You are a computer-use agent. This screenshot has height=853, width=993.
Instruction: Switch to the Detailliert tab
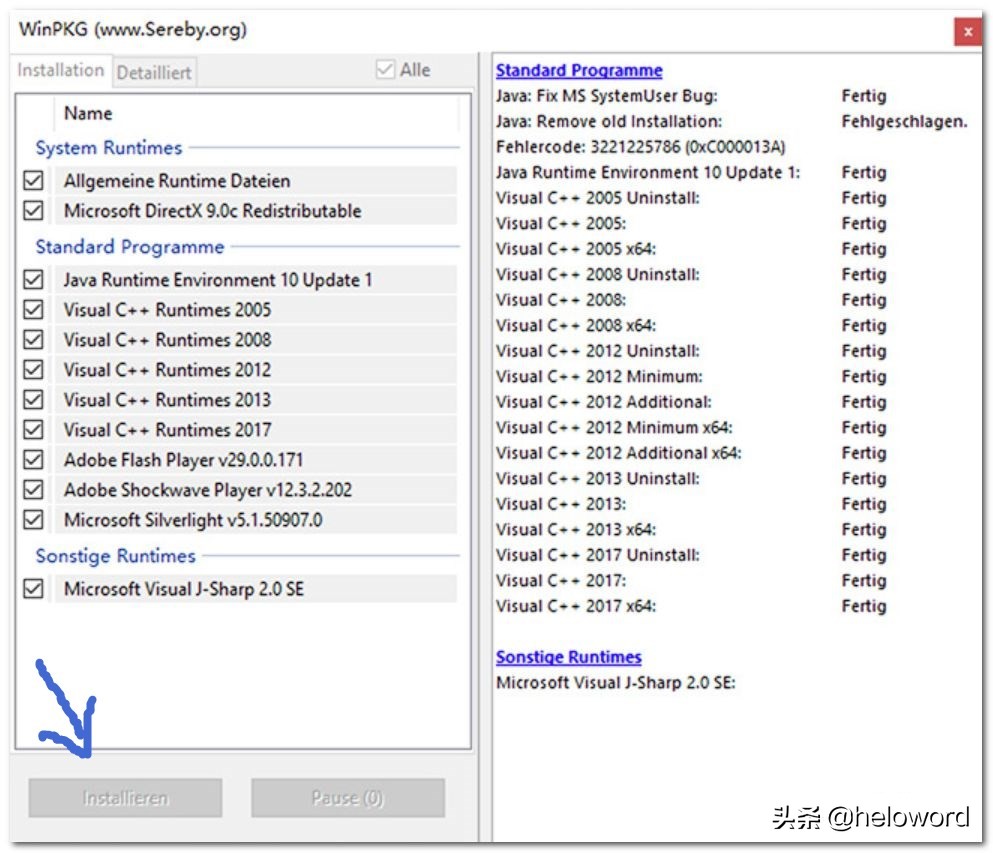point(153,72)
